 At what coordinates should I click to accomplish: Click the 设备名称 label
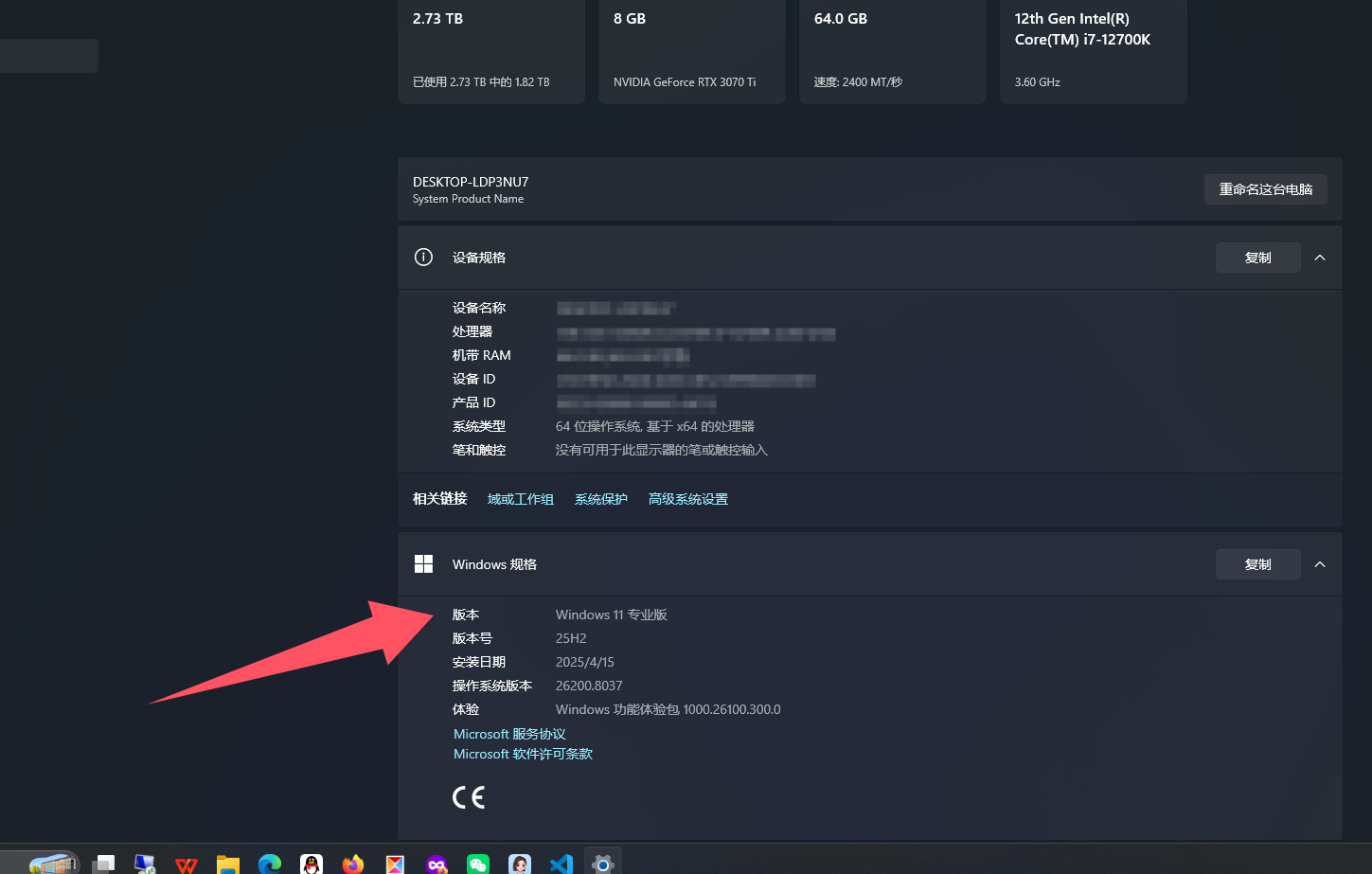(x=479, y=308)
